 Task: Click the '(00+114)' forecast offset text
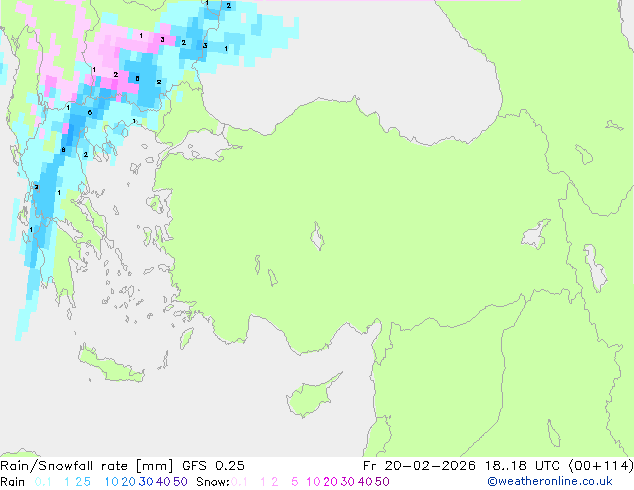[x=601, y=466]
